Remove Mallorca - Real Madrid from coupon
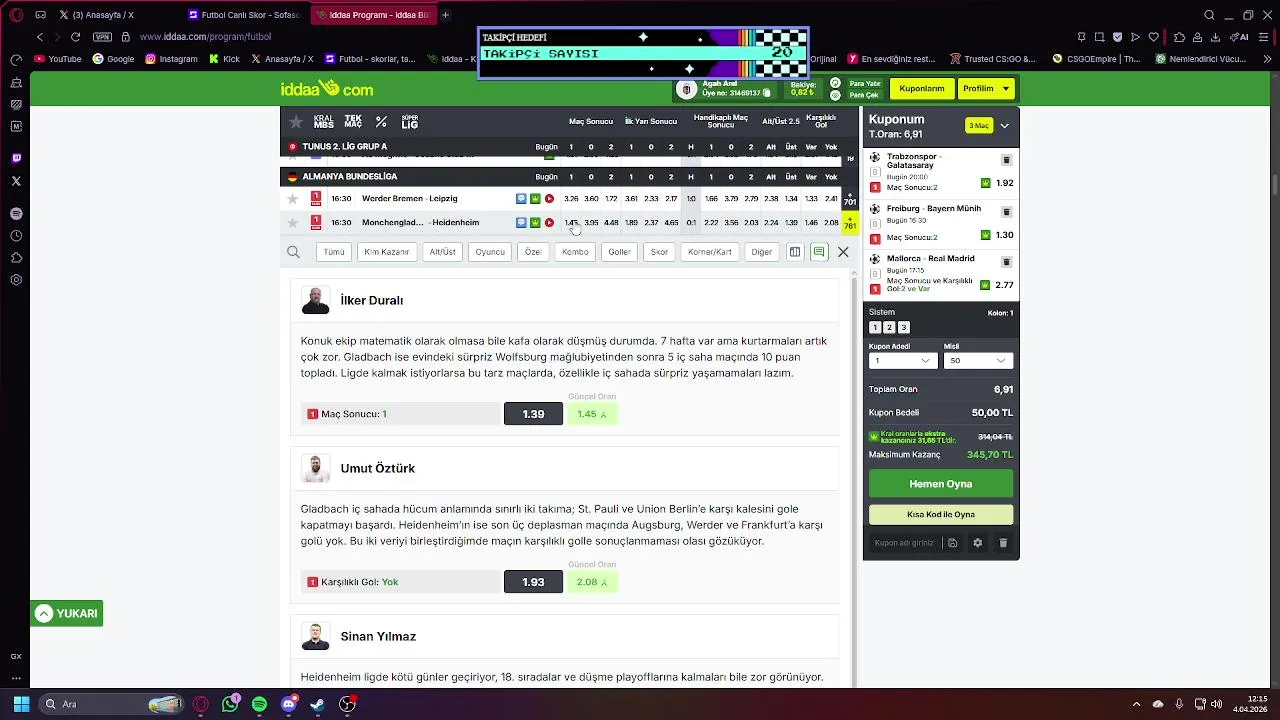Viewport: 1280px width, 720px height. pos(1006,262)
